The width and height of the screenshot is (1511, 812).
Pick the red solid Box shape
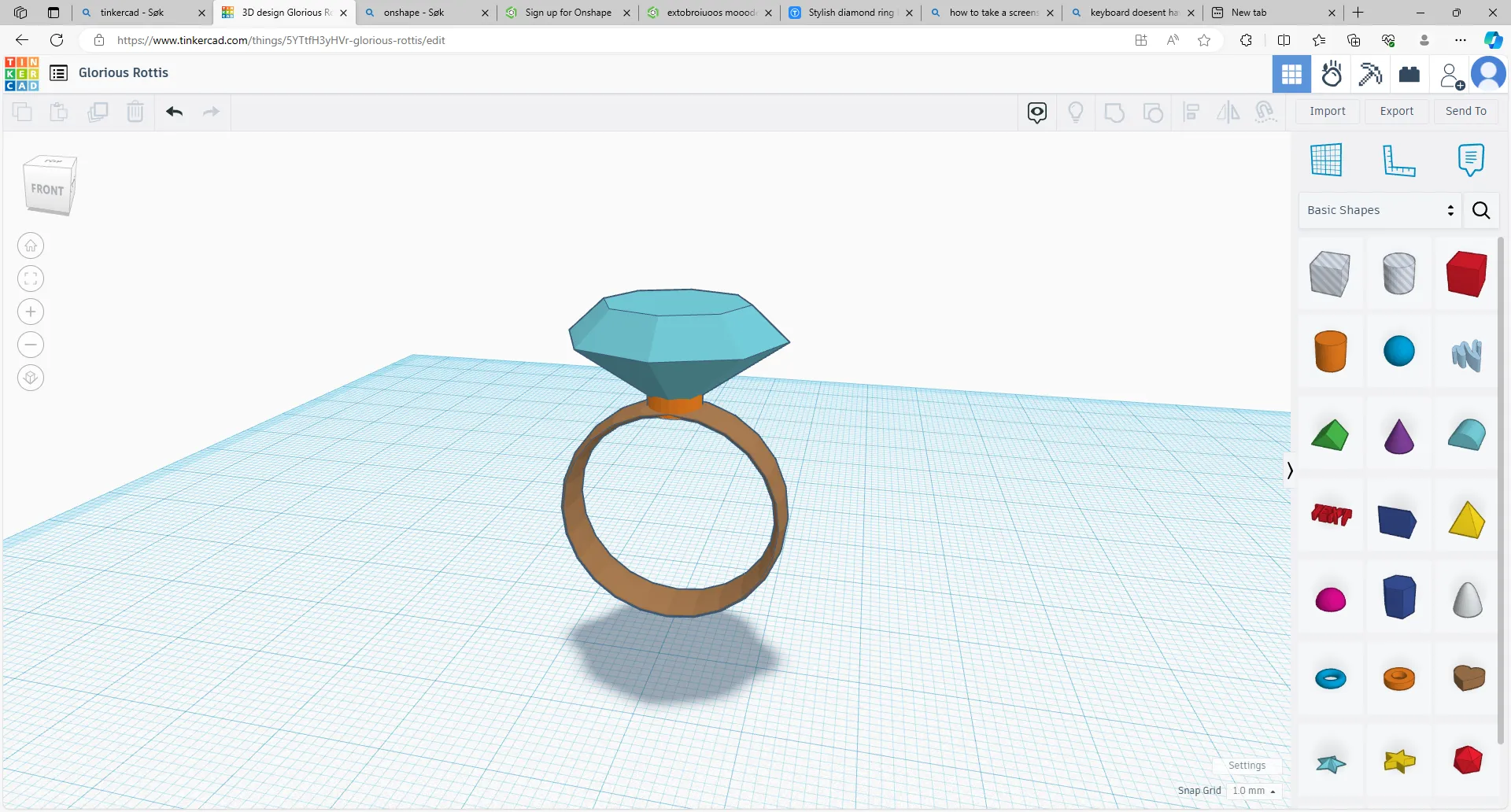pos(1466,274)
